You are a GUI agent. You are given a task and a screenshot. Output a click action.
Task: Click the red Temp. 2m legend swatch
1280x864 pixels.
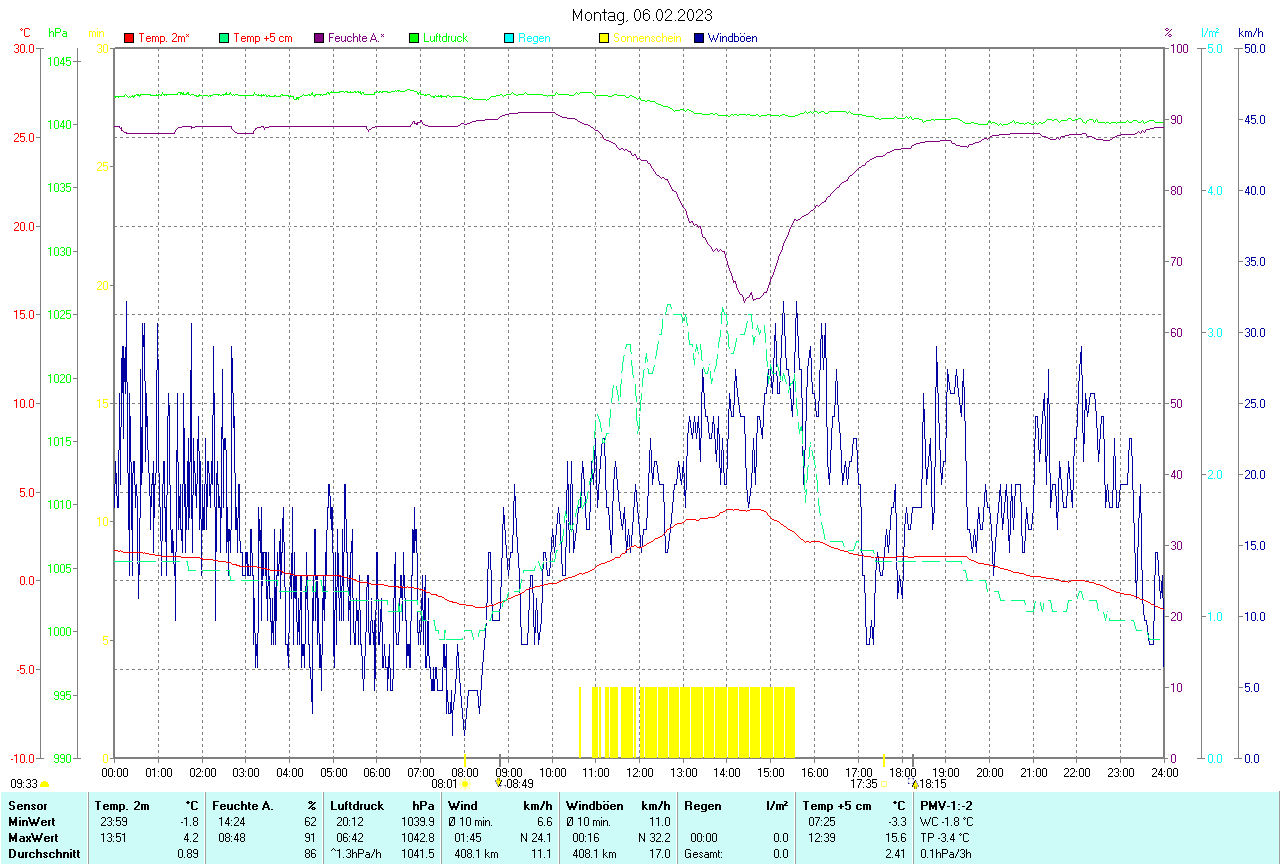(x=129, y=38)
